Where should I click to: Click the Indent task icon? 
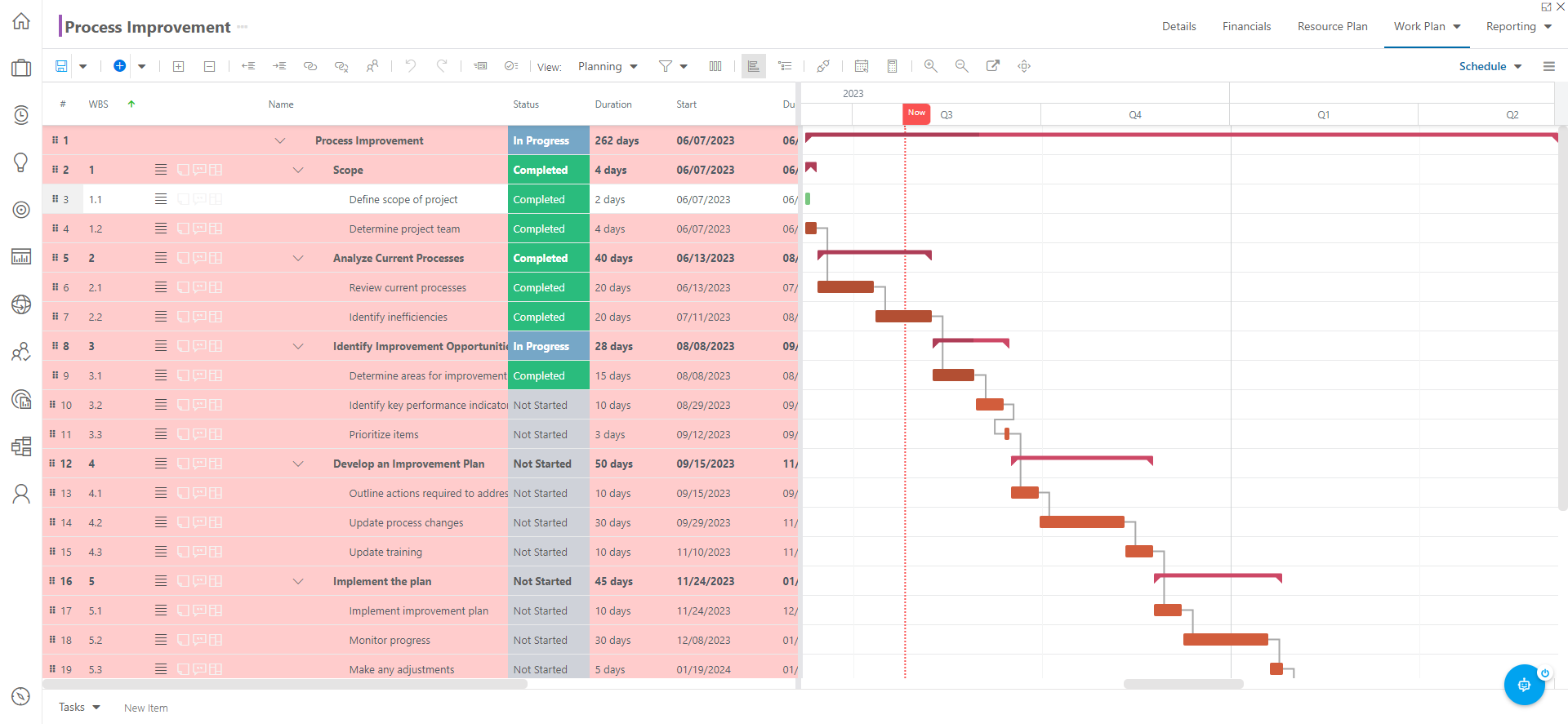click(x=279, y=66)
